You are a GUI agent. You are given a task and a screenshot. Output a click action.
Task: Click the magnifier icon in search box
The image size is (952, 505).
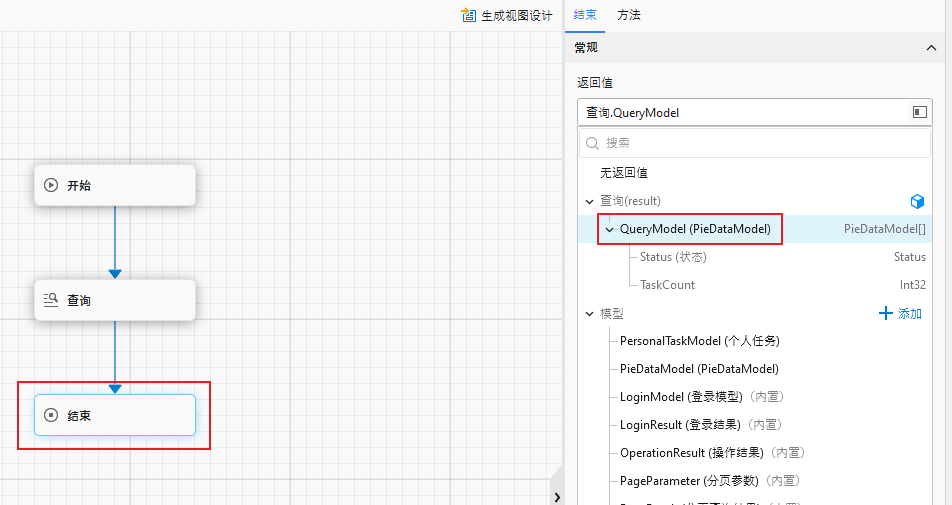click(x=593, y=144)
